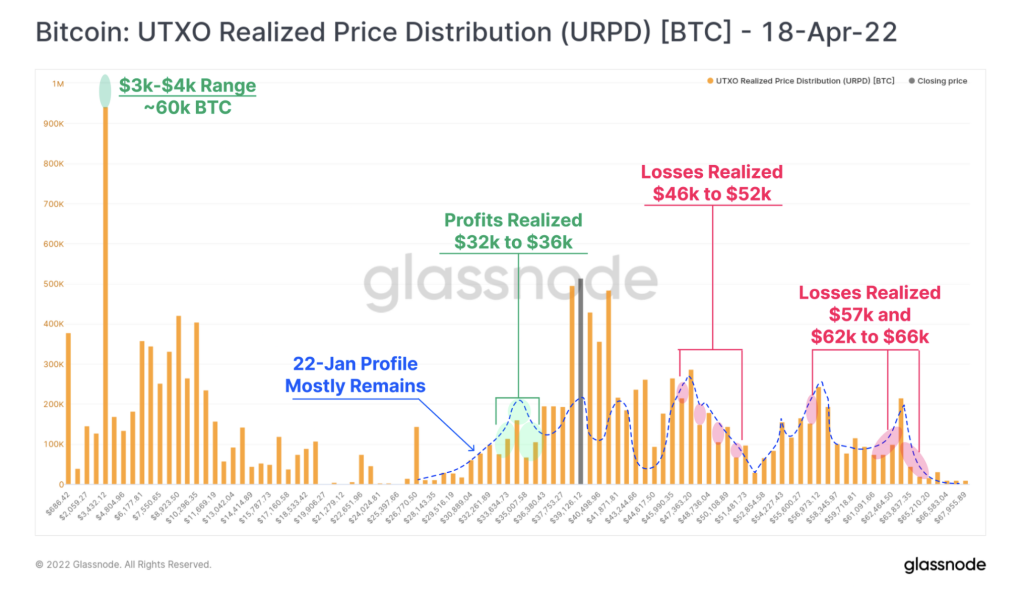This screenshot has width=1024, height=589.
Task: Click the '500K' y-axis label
Action: point(55,284)
